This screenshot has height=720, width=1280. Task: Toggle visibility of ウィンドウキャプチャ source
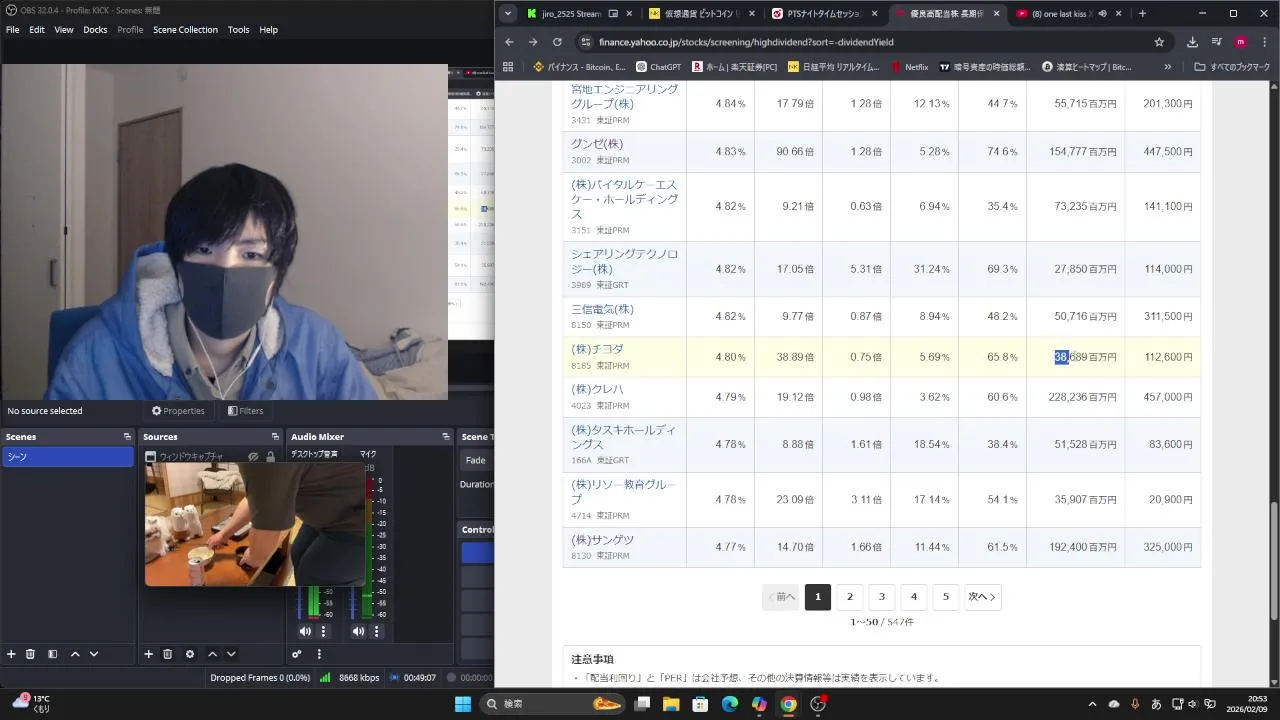(253, 457)
